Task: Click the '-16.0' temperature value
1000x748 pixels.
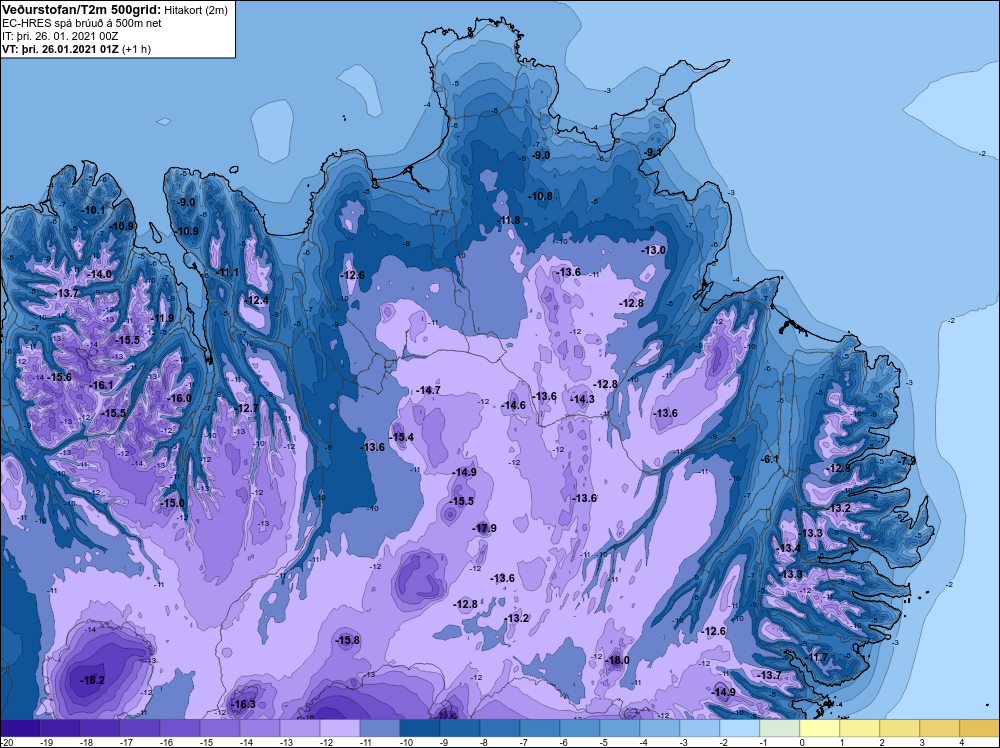Action: (x=179, y=398)
